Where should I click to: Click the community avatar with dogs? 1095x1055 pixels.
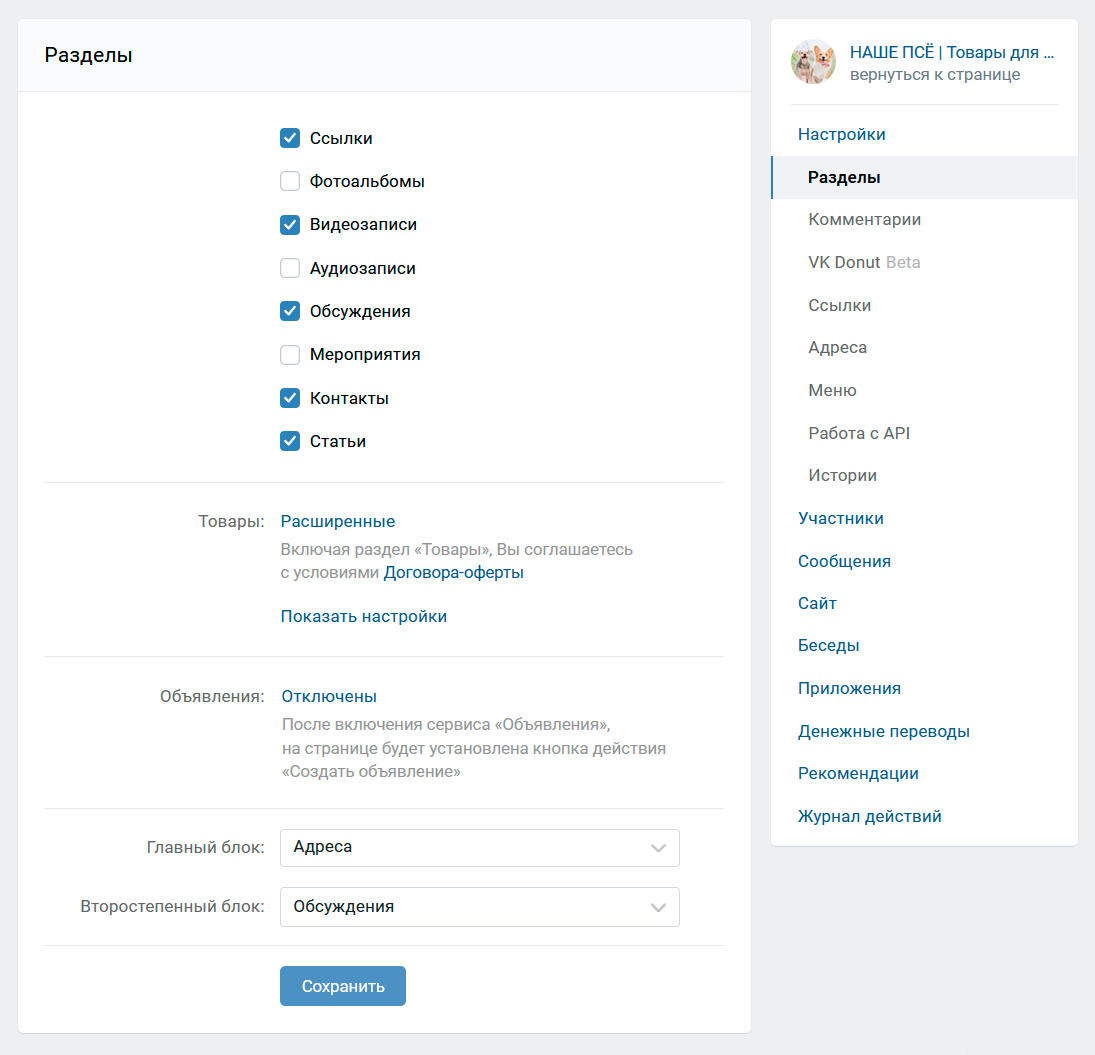click(813, 61)
